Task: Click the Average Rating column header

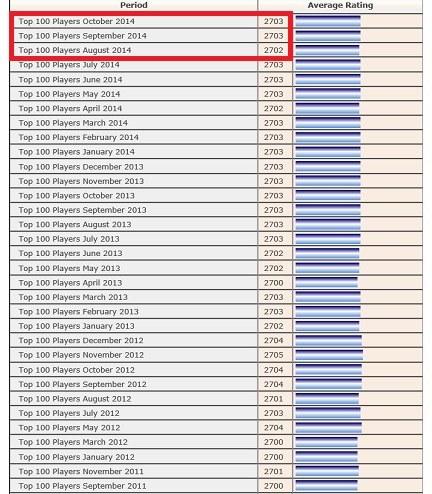Action: 340,5
